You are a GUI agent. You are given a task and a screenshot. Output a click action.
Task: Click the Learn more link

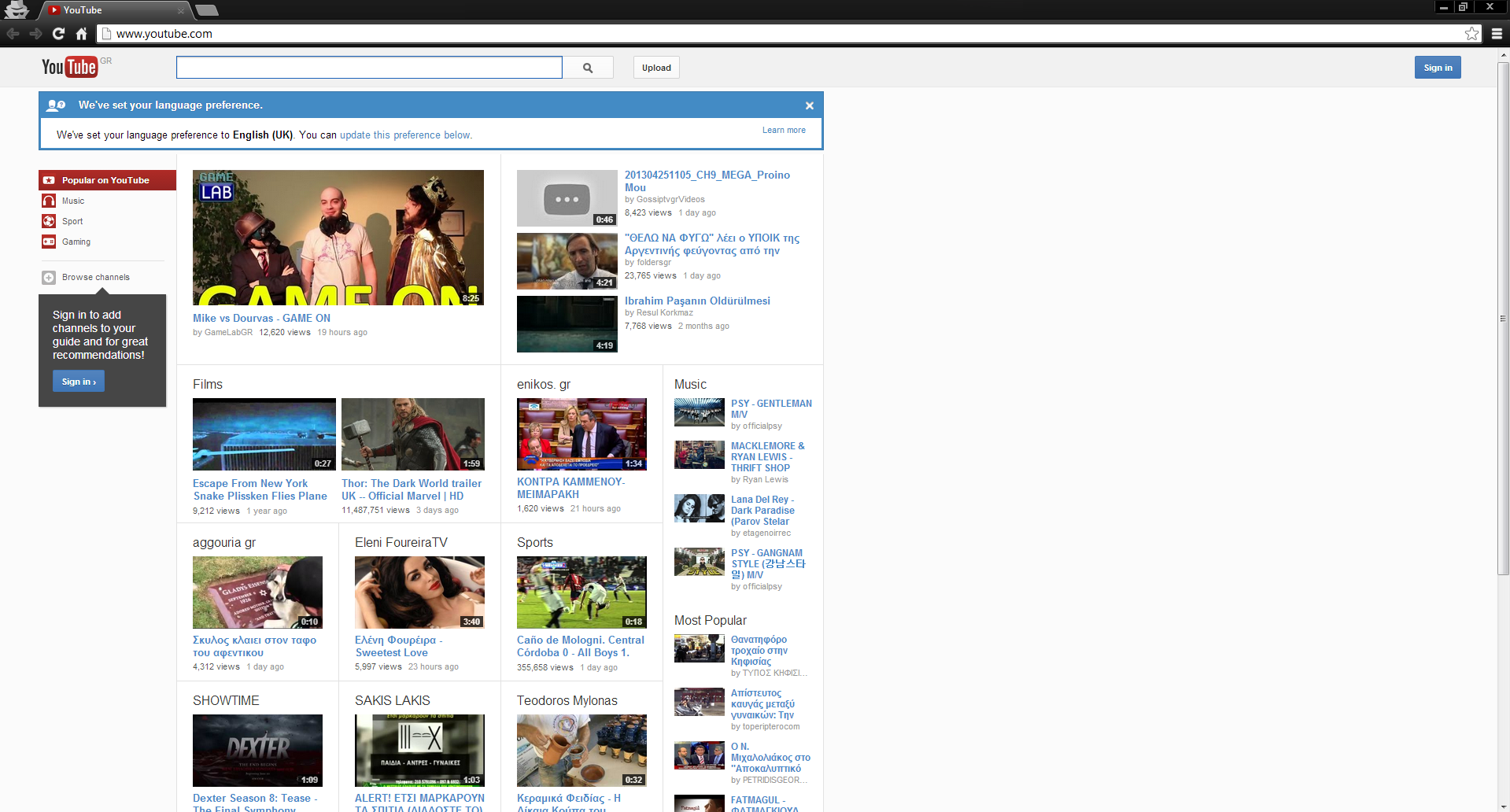click(x=784, y=131)
